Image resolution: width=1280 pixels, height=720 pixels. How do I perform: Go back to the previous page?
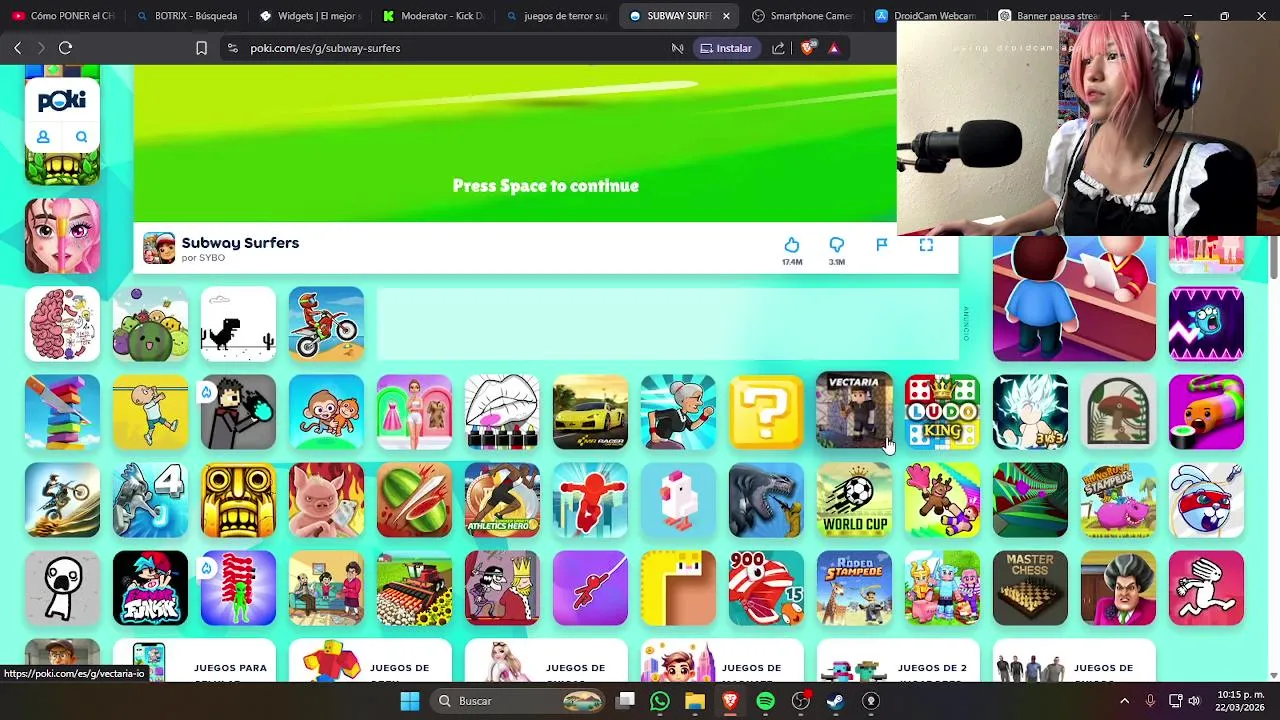coord(17,48)
